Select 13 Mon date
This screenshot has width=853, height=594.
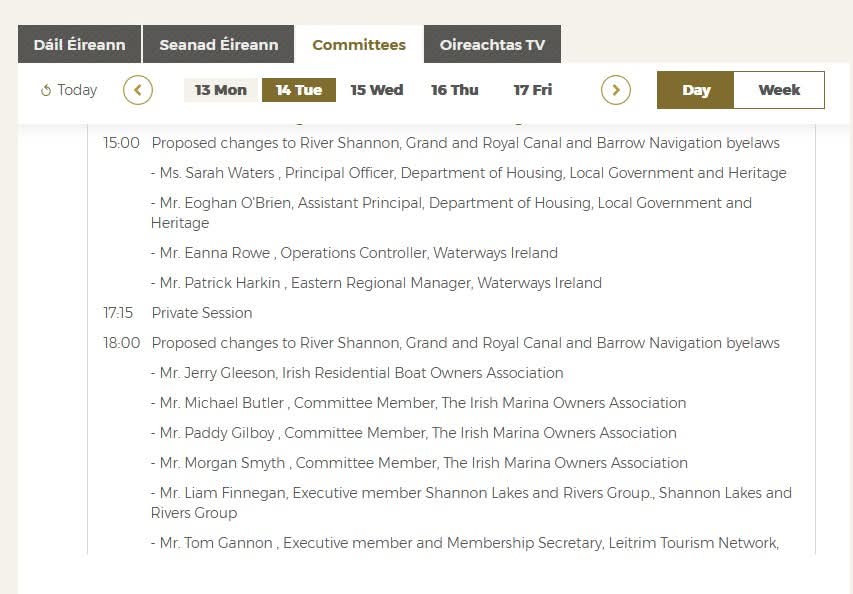coord(221,90)
